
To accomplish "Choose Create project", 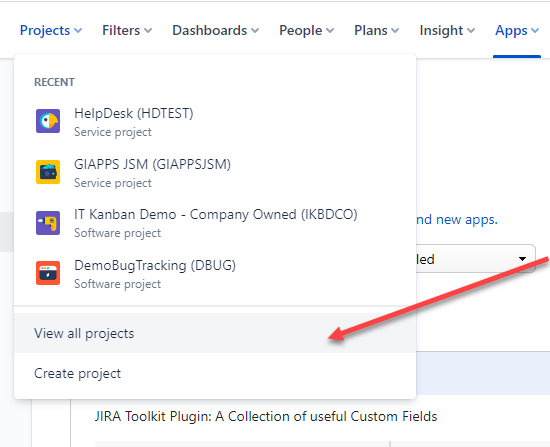I will point(215,373).
